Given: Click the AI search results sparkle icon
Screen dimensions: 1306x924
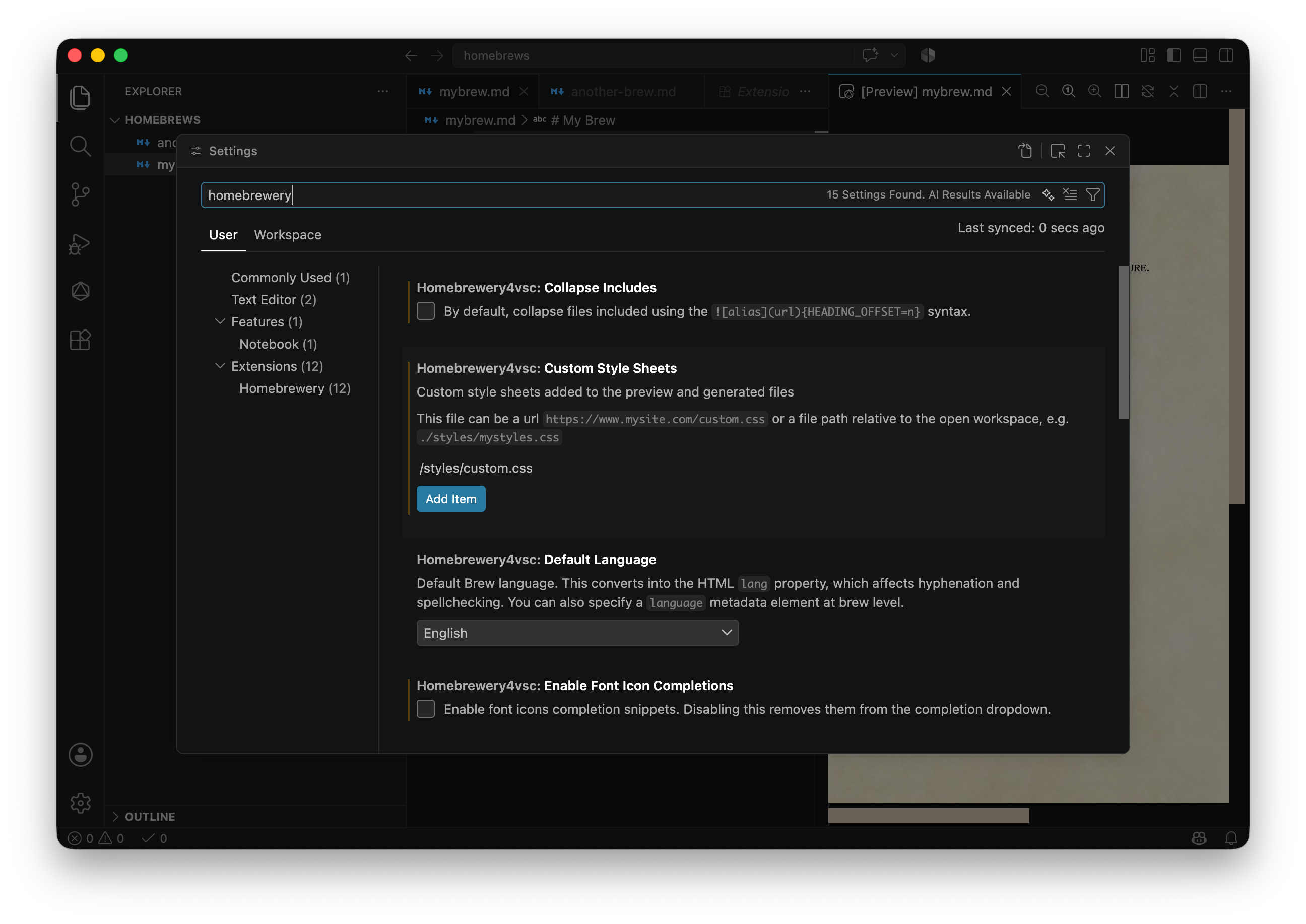Looking at the screenshot, I should [x=1048, y=194].
